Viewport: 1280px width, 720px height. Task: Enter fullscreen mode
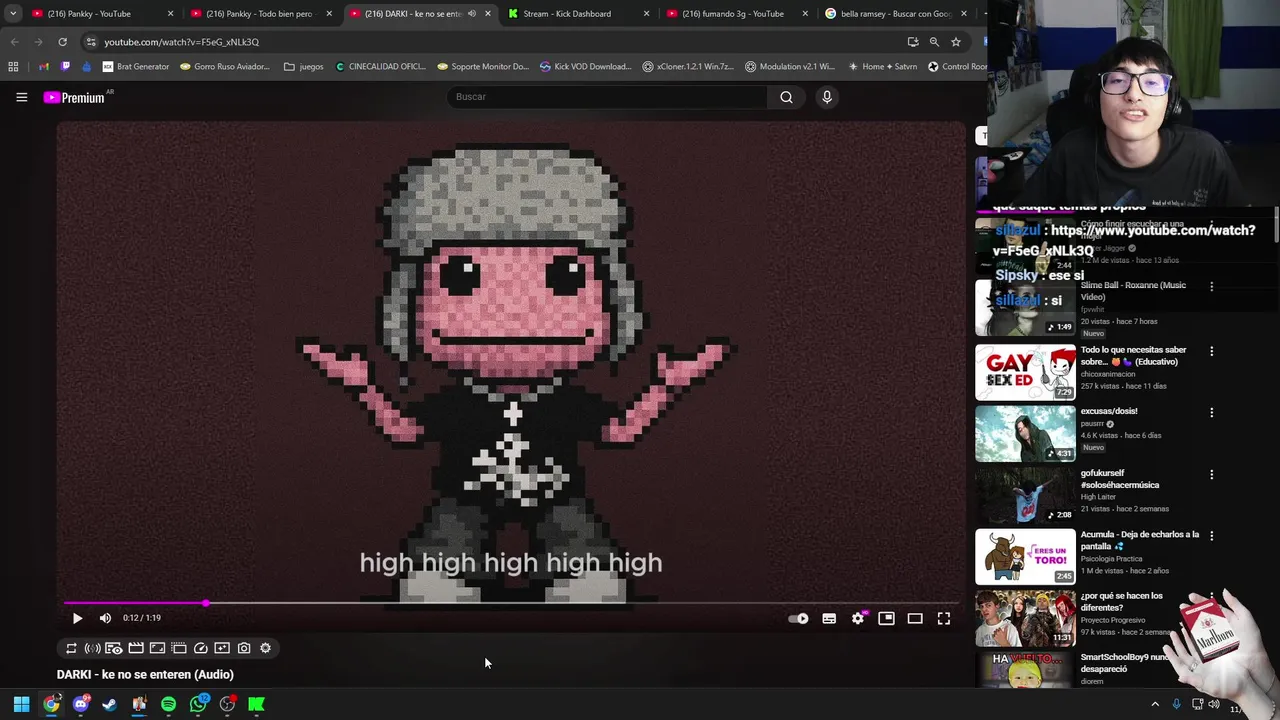click(944, 619)
